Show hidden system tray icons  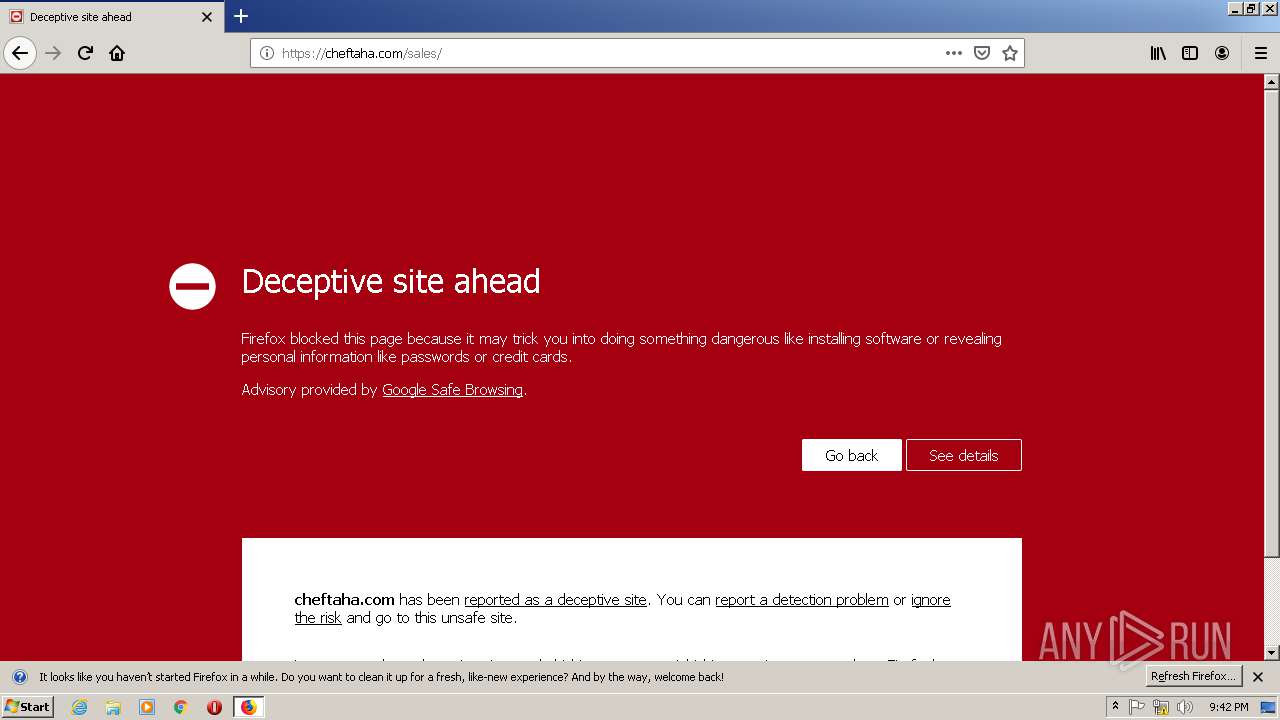tap(1115, 707)
